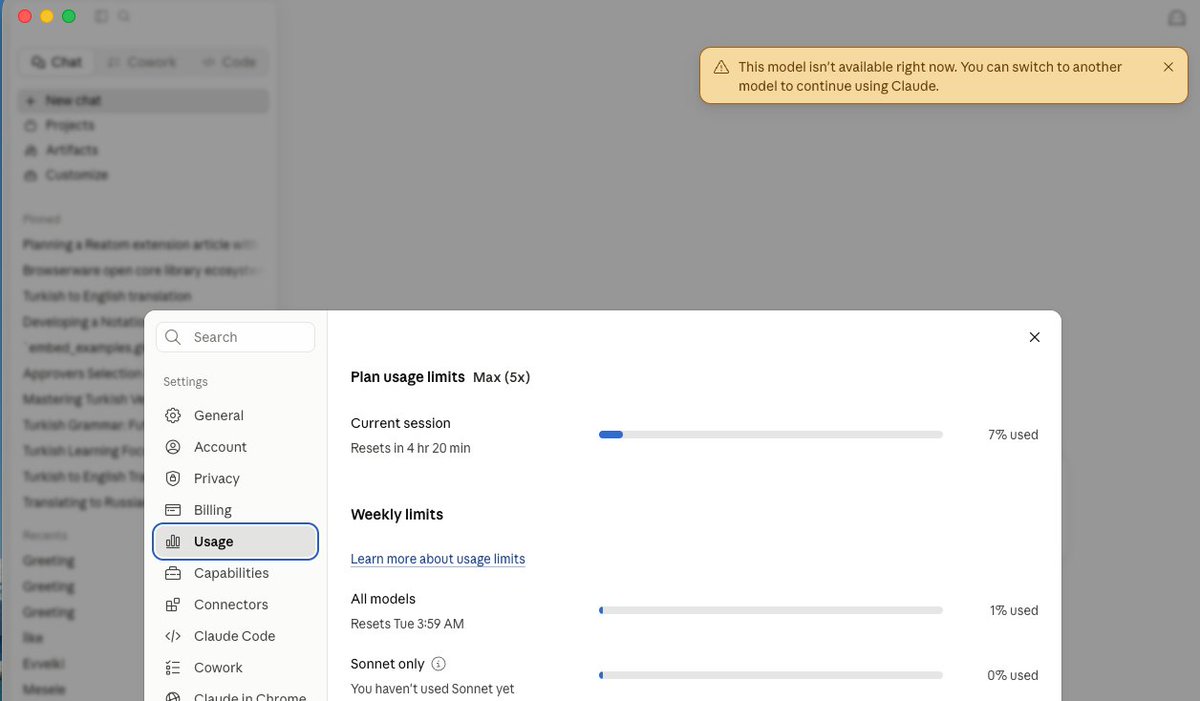
Task: Open Claude in Chrome settings entry
Action: tap(236, 695)
